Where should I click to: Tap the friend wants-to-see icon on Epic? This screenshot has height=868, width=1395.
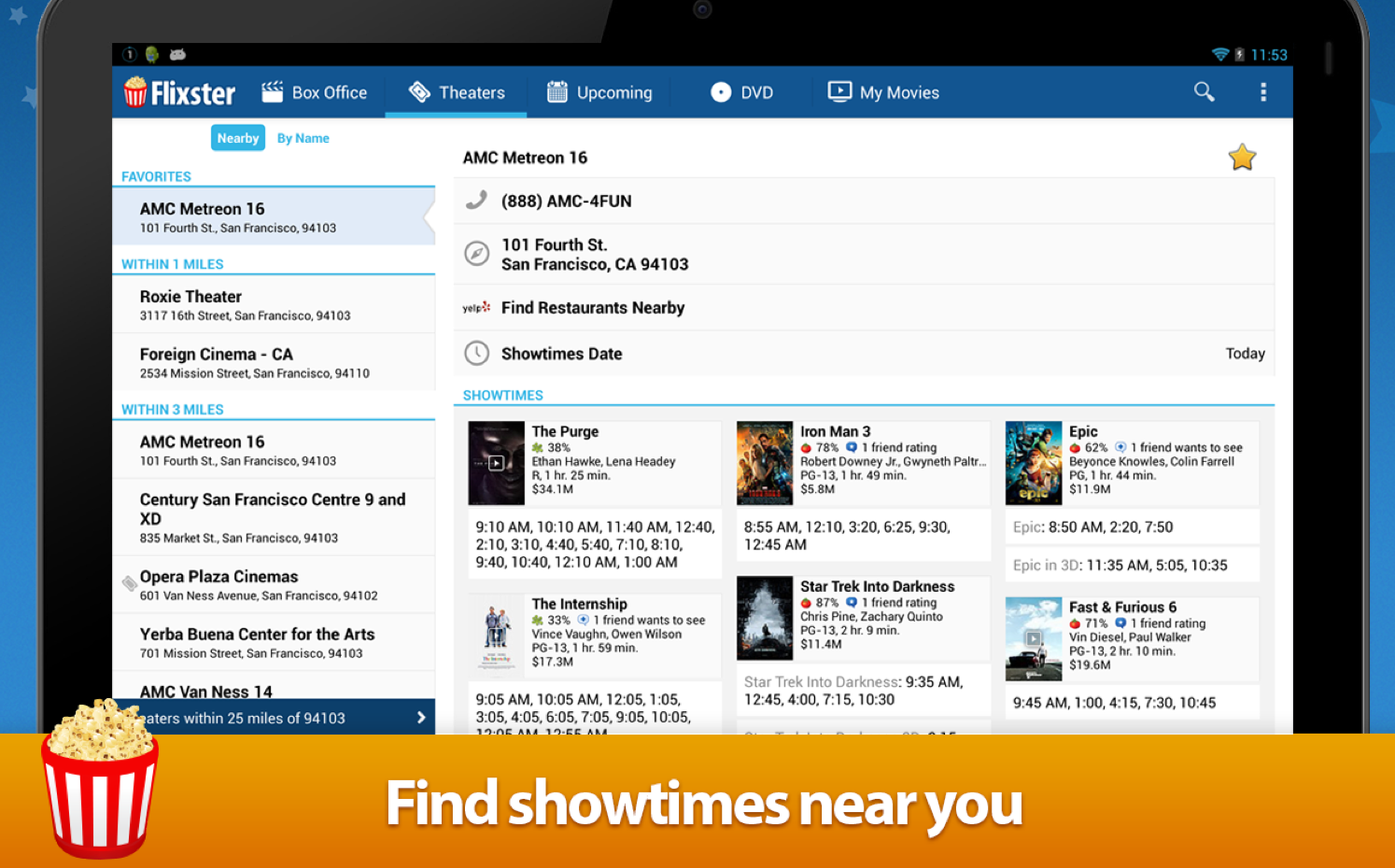pyautogui.click(x=1120, y=448)
